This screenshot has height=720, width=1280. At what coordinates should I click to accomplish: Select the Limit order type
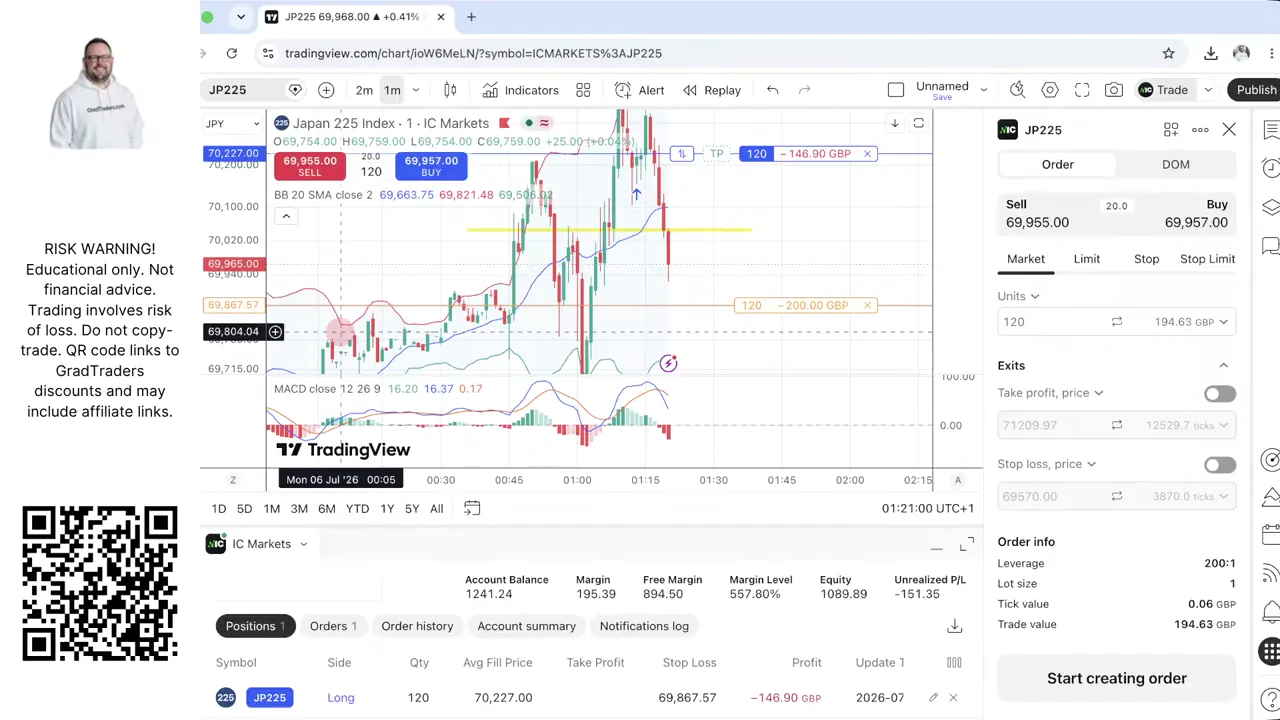1087,259
